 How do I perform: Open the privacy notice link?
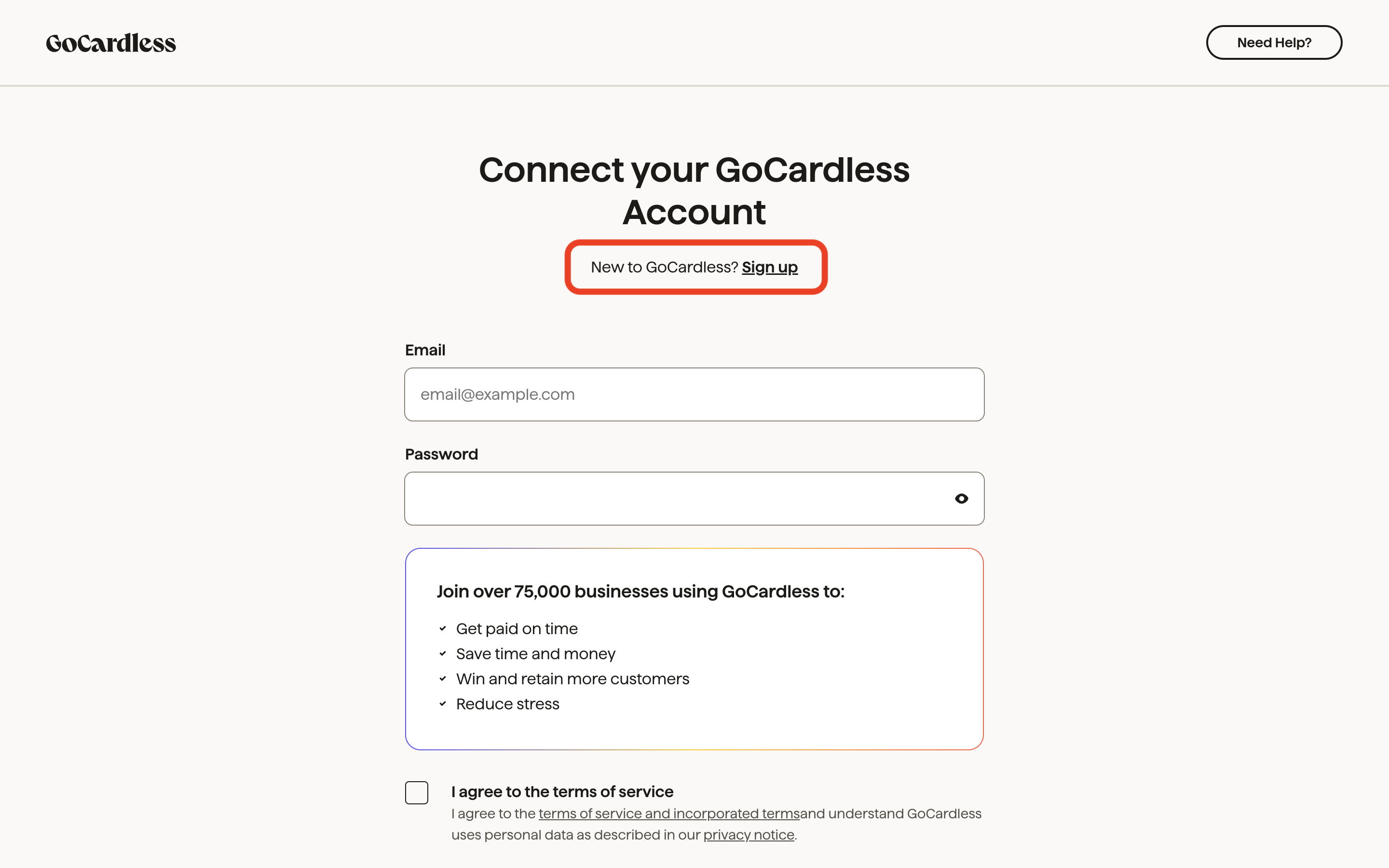pyautogui.click(x=749, y=835)
